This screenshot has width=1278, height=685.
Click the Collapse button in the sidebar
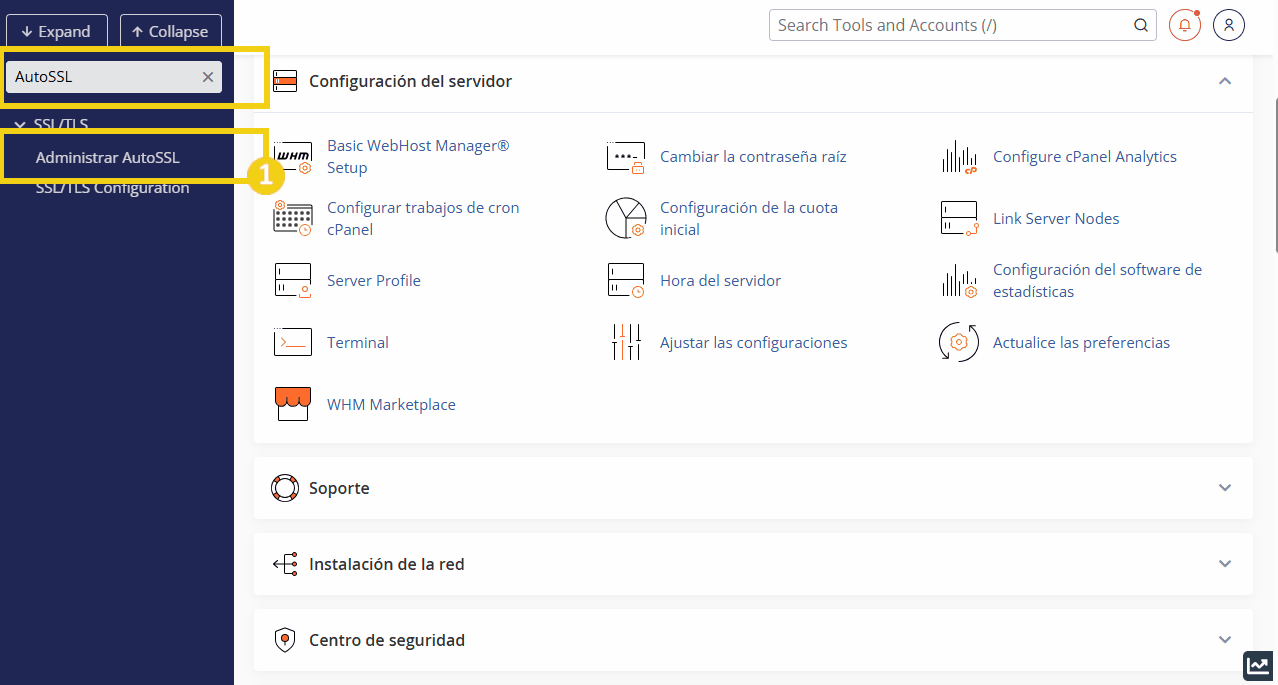170,31
